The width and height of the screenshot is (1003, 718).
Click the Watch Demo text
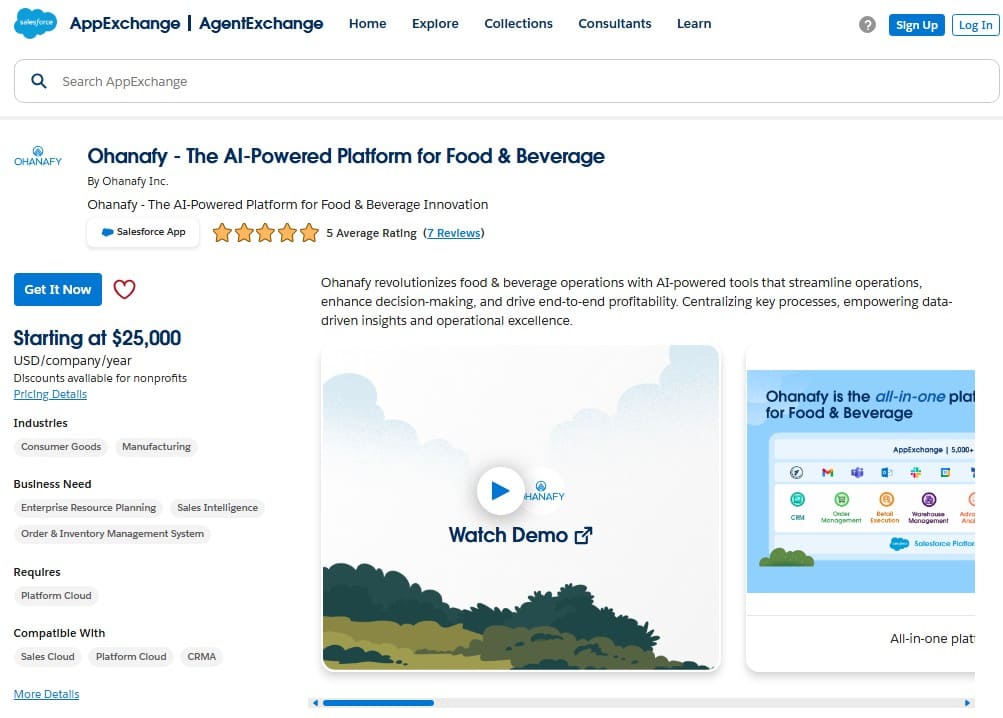click(x=508, y=535)
